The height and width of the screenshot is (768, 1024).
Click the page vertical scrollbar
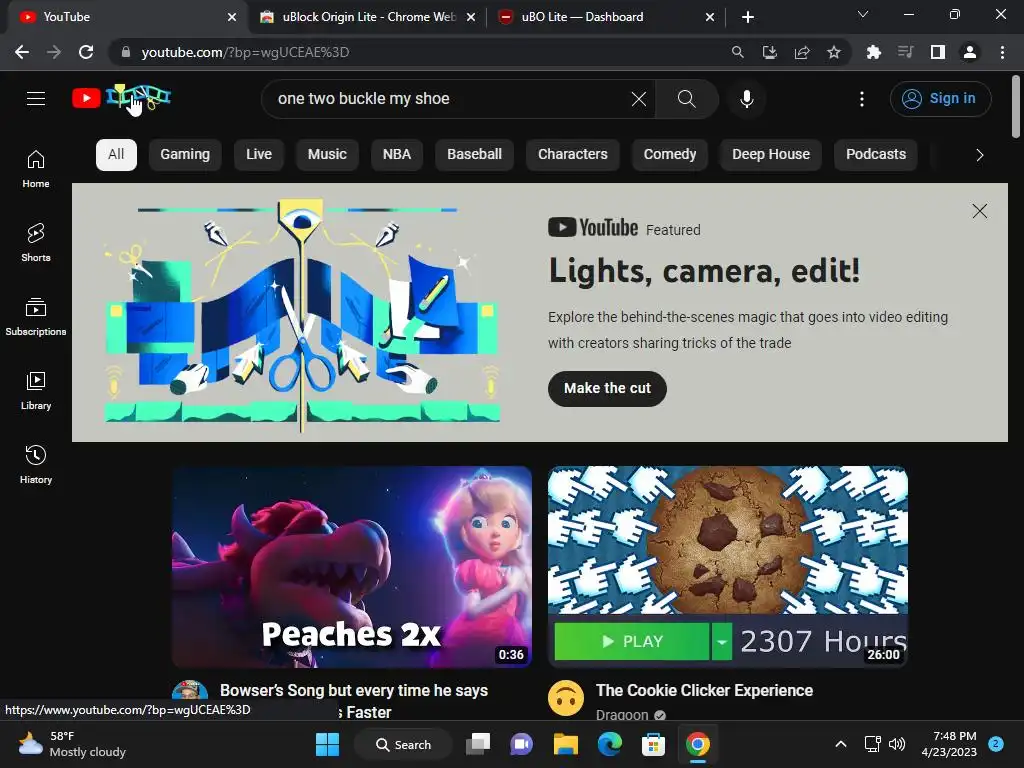[x=1016, y=106]
